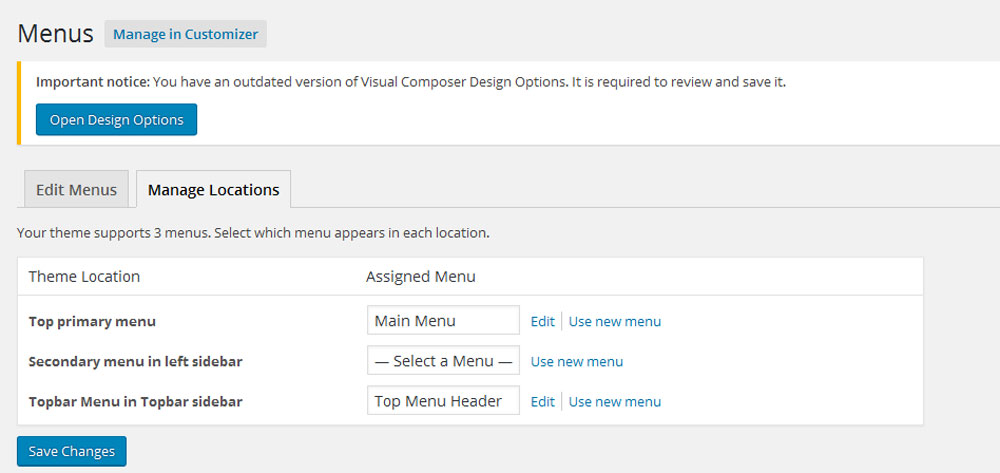1000x473 pixels.
Task: Click Use new menu for Top primary menu
Action: click(614, 321)
